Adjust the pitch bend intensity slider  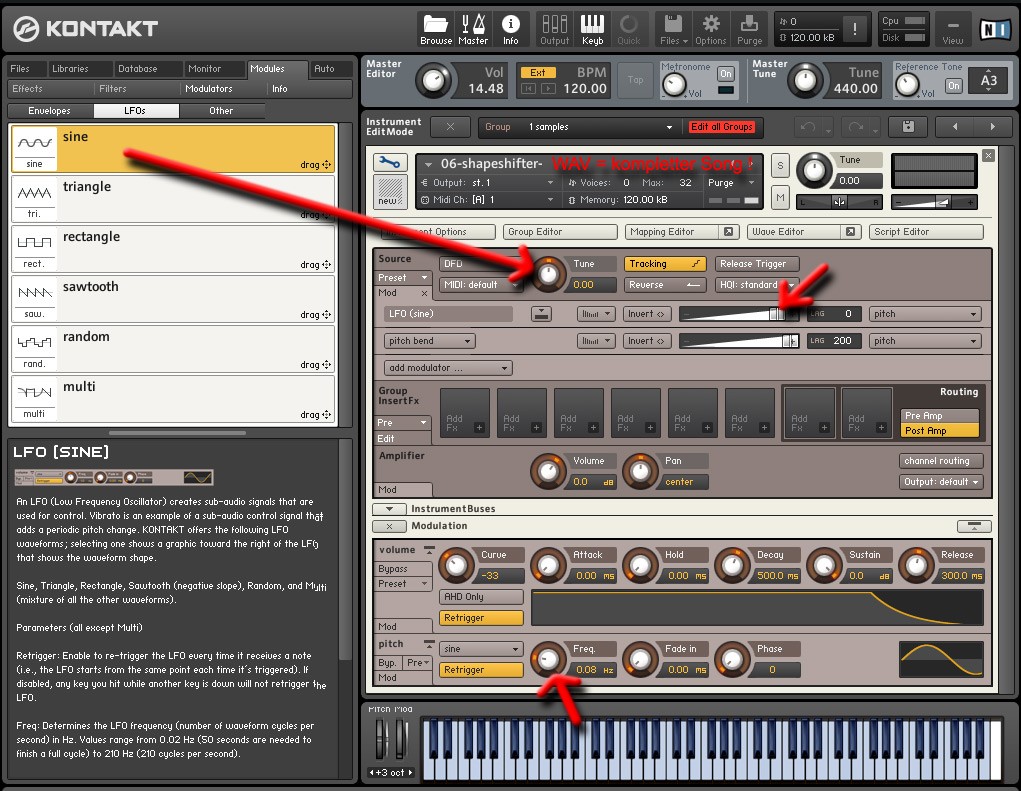[739, 340]
